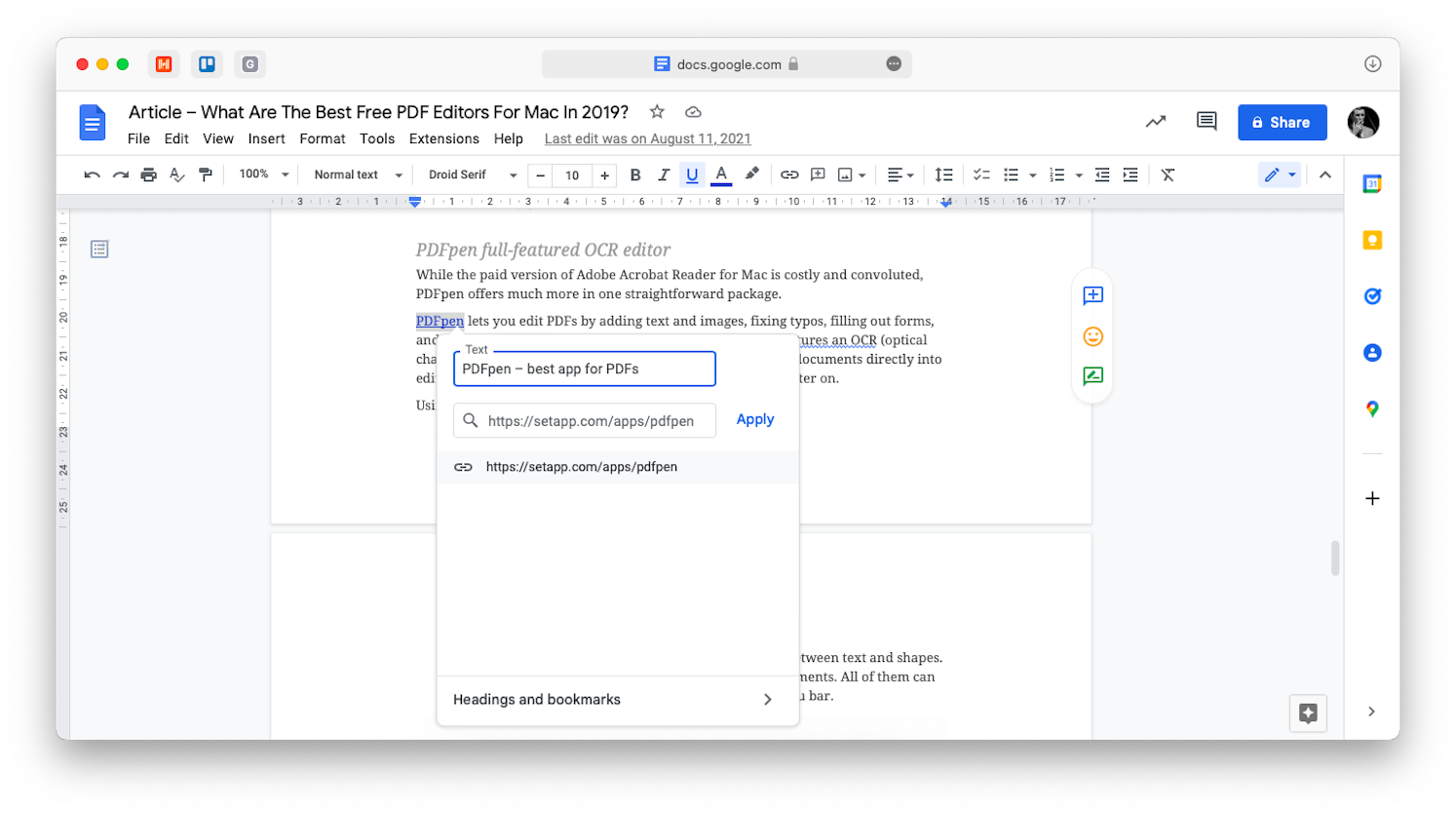Click the Insert link toolbar icon
Image resolution: width=1456 pixels, height=814 pixels.
(789, 175)
